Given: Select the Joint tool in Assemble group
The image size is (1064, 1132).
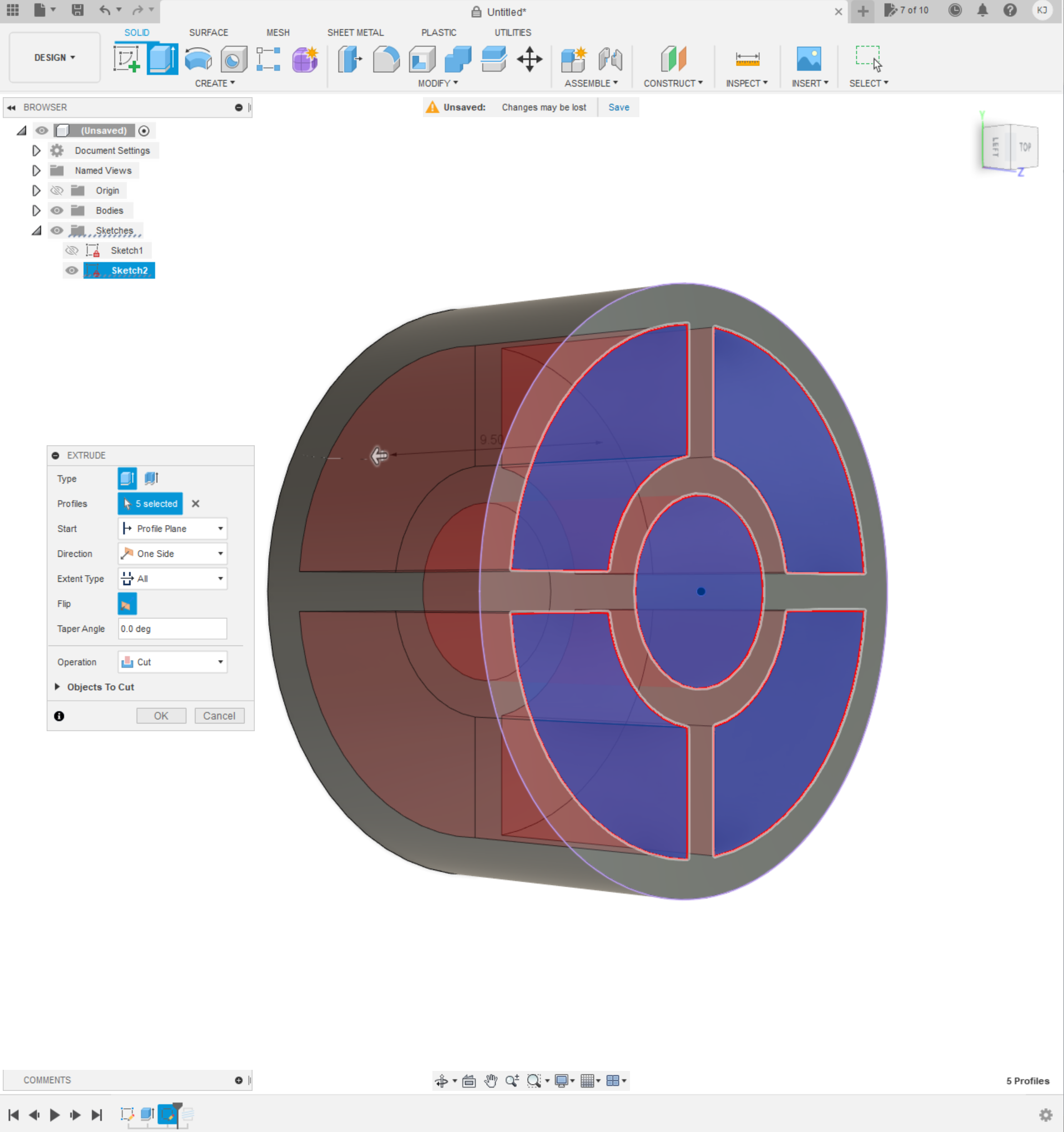Looking at the screenshot, I should point(611,59).
